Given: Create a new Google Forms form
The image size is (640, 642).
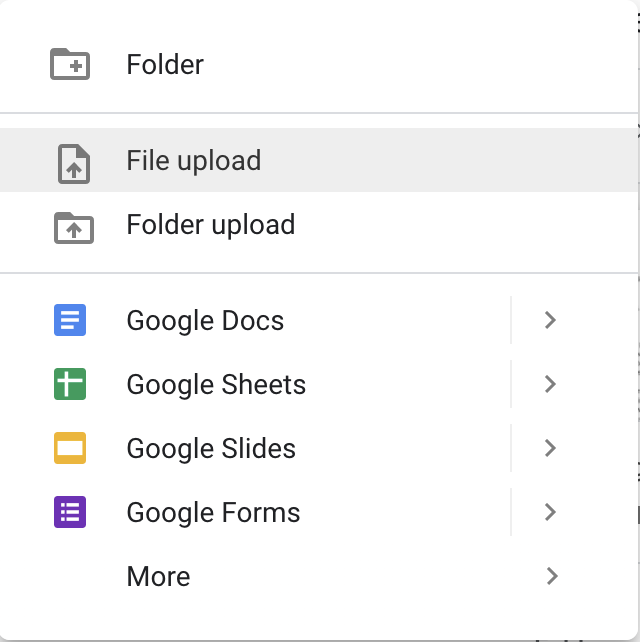Looking at the screenshot, I should tap(255, 512).
